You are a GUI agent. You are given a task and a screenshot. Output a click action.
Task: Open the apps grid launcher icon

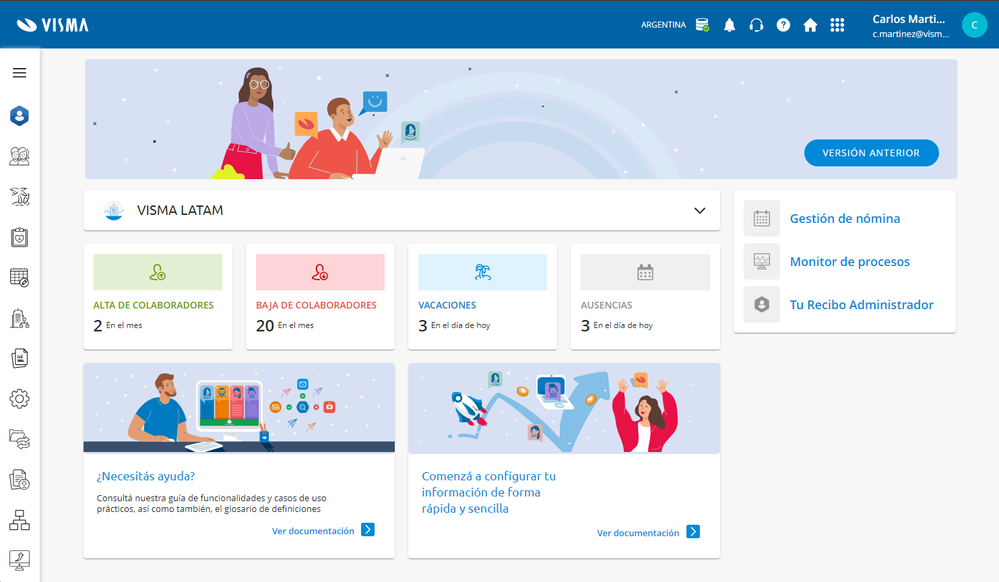(837, 25)
